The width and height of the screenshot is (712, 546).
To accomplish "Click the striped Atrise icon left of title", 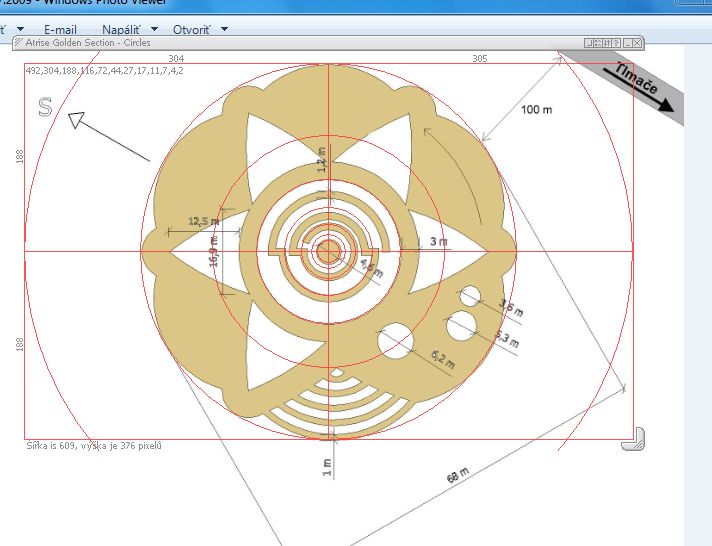I will click(x=17, y=43).
